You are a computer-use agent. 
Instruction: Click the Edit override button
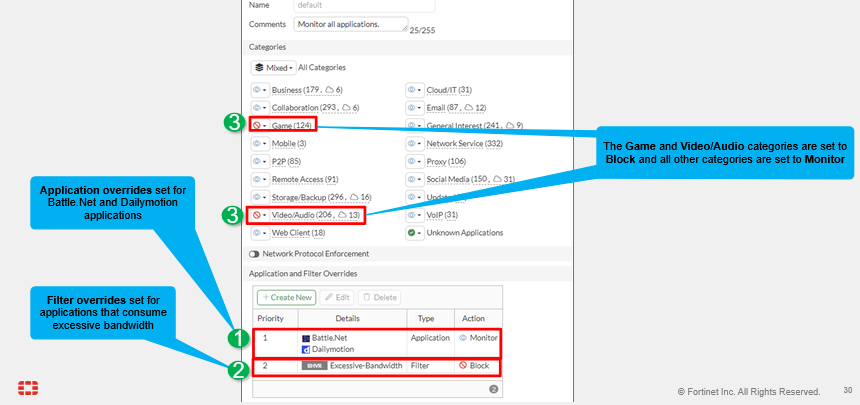[337, 297]
